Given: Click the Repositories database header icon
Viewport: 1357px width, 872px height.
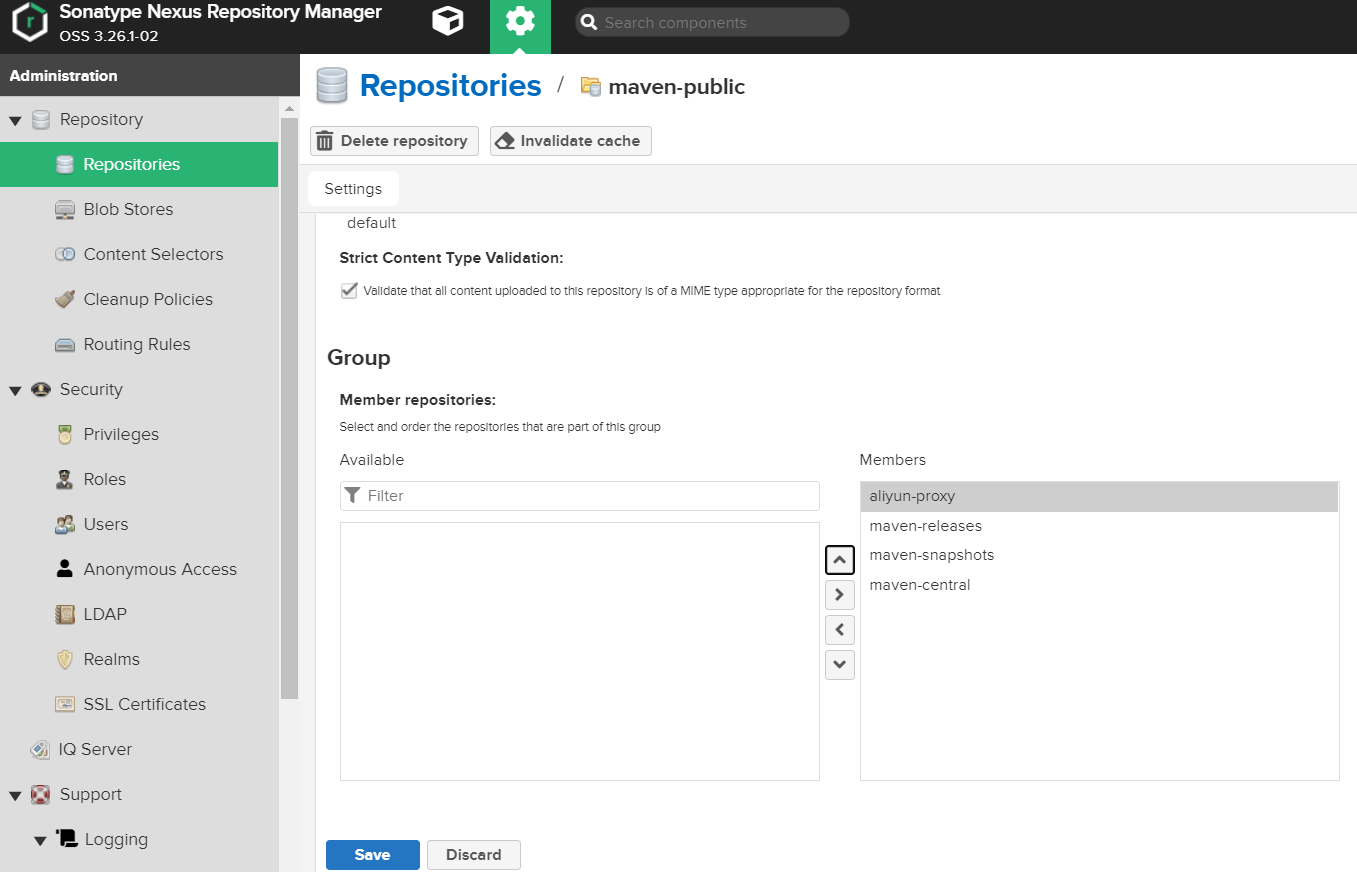Looking at the screenshot, I should click(x=332, y=86).
